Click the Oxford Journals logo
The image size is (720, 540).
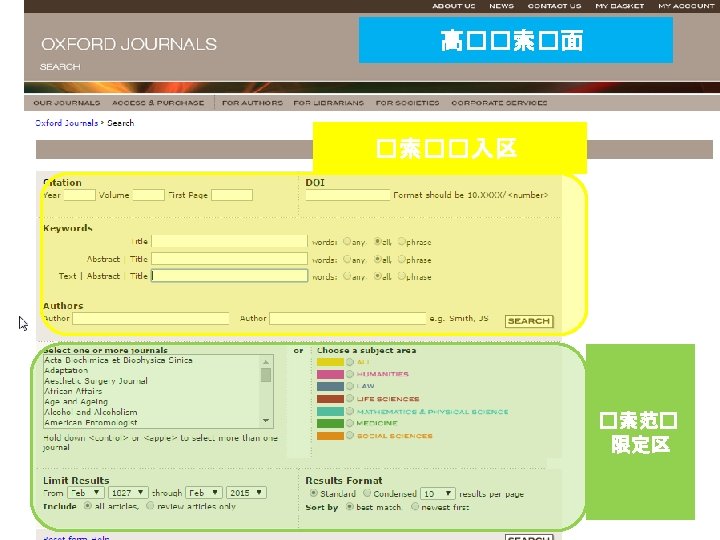tap(129, 44)
